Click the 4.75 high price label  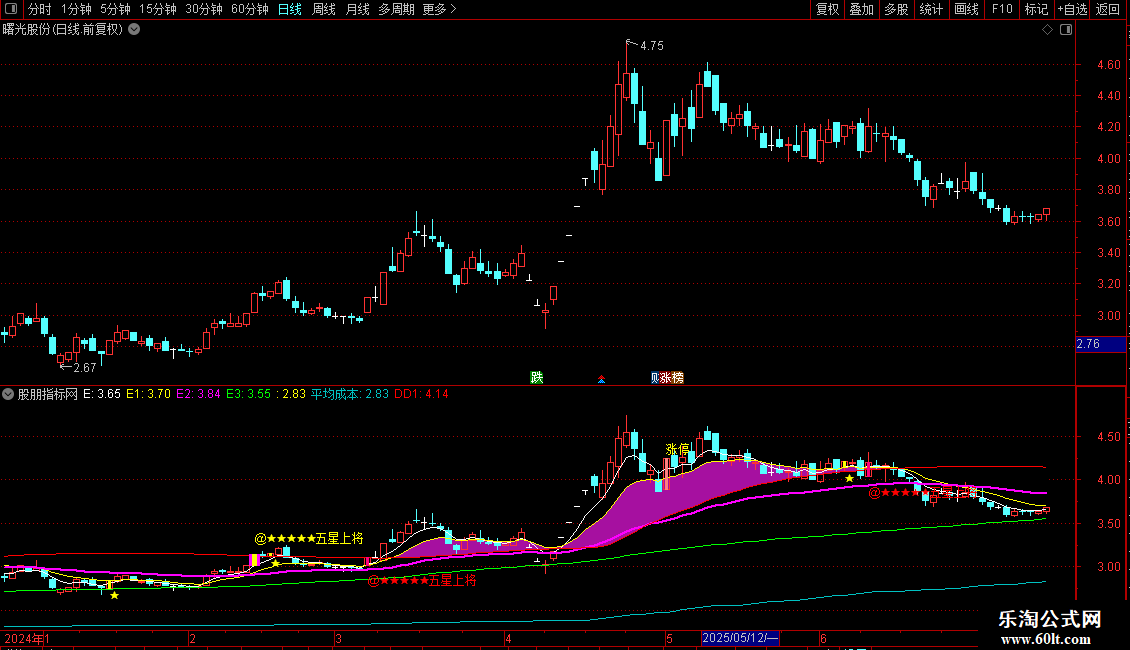[651, 45]
